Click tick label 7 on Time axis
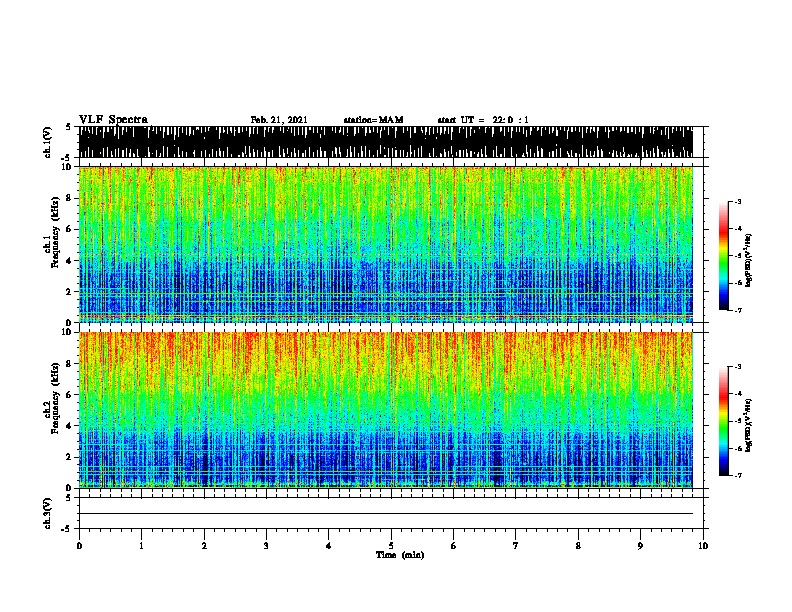 coord(516,546)
